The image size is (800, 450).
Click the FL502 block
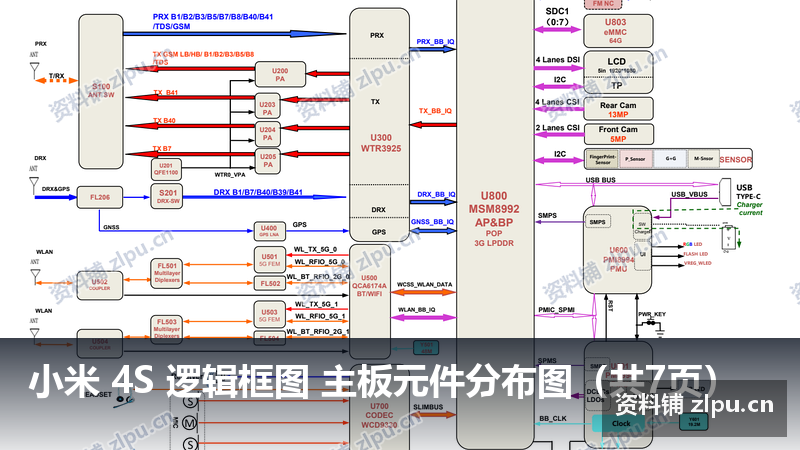(269, 283)
